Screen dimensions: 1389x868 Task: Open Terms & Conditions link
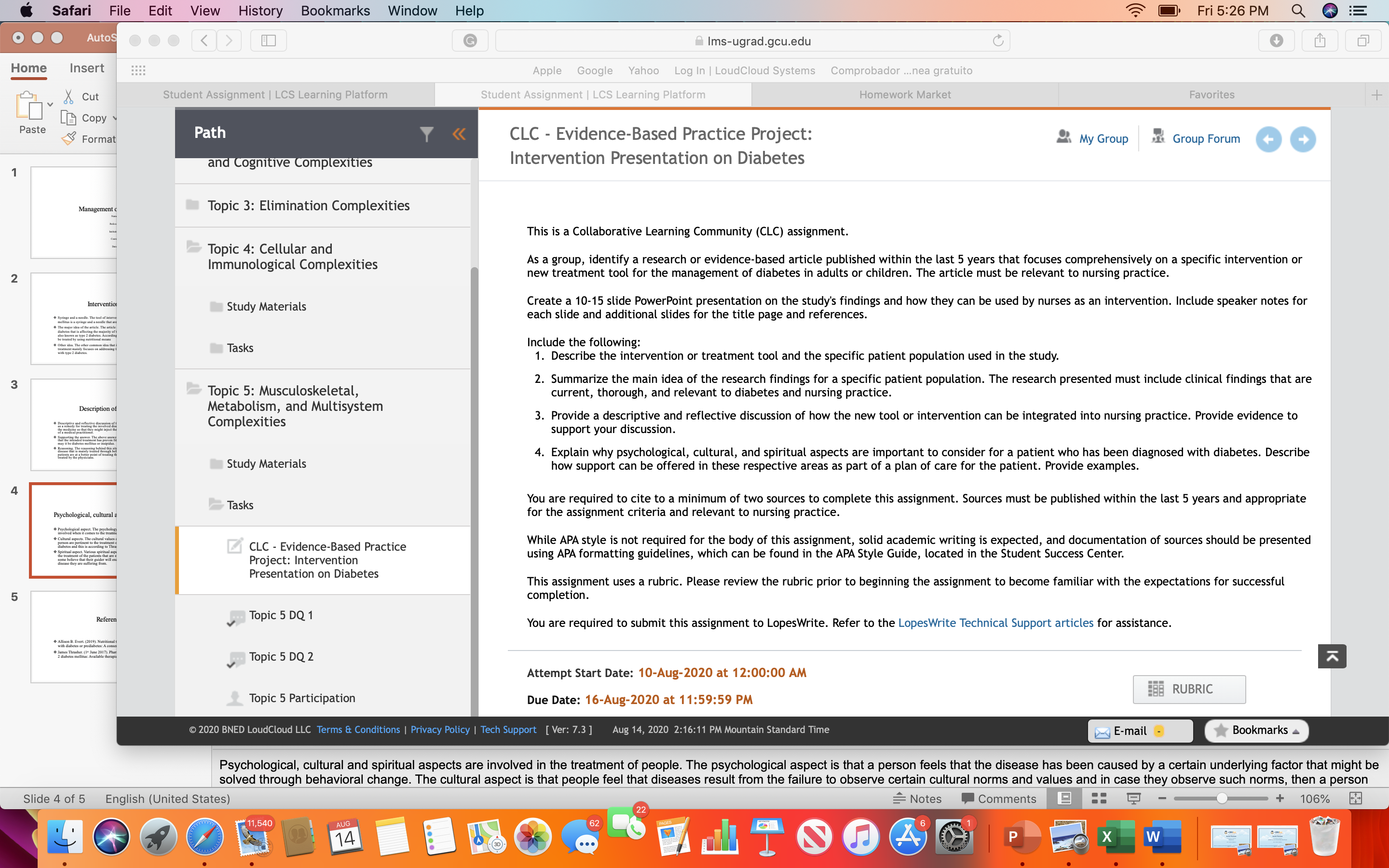coord(358,730)
